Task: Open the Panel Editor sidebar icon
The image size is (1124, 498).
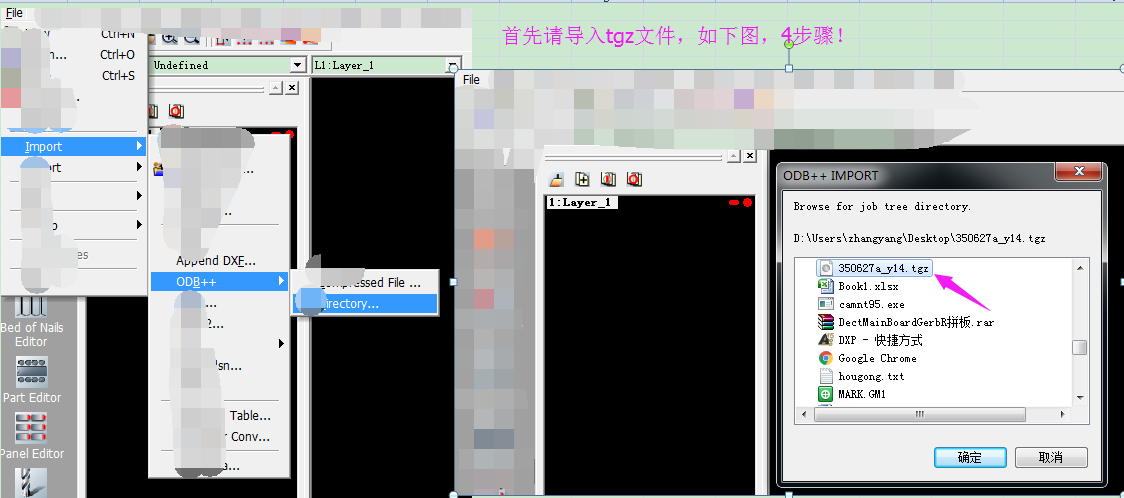Action: [32, 436]
